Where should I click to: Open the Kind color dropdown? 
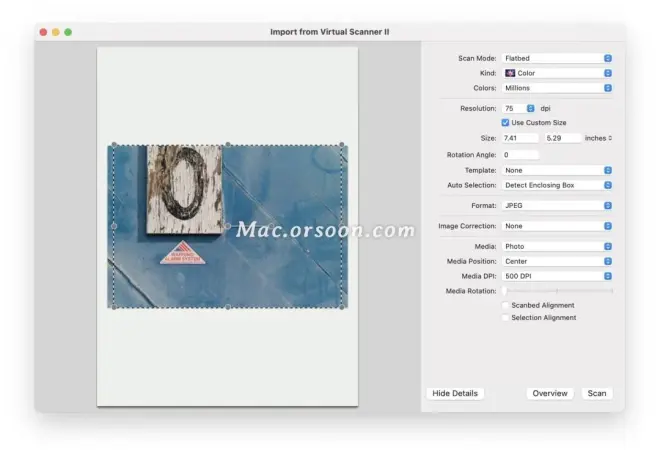[x=557, y=73]
